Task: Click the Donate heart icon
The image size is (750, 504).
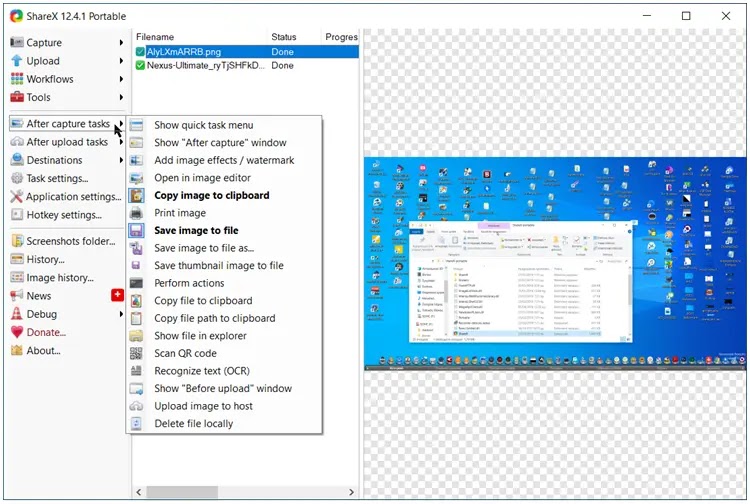Action: click(x=17, y=332)
